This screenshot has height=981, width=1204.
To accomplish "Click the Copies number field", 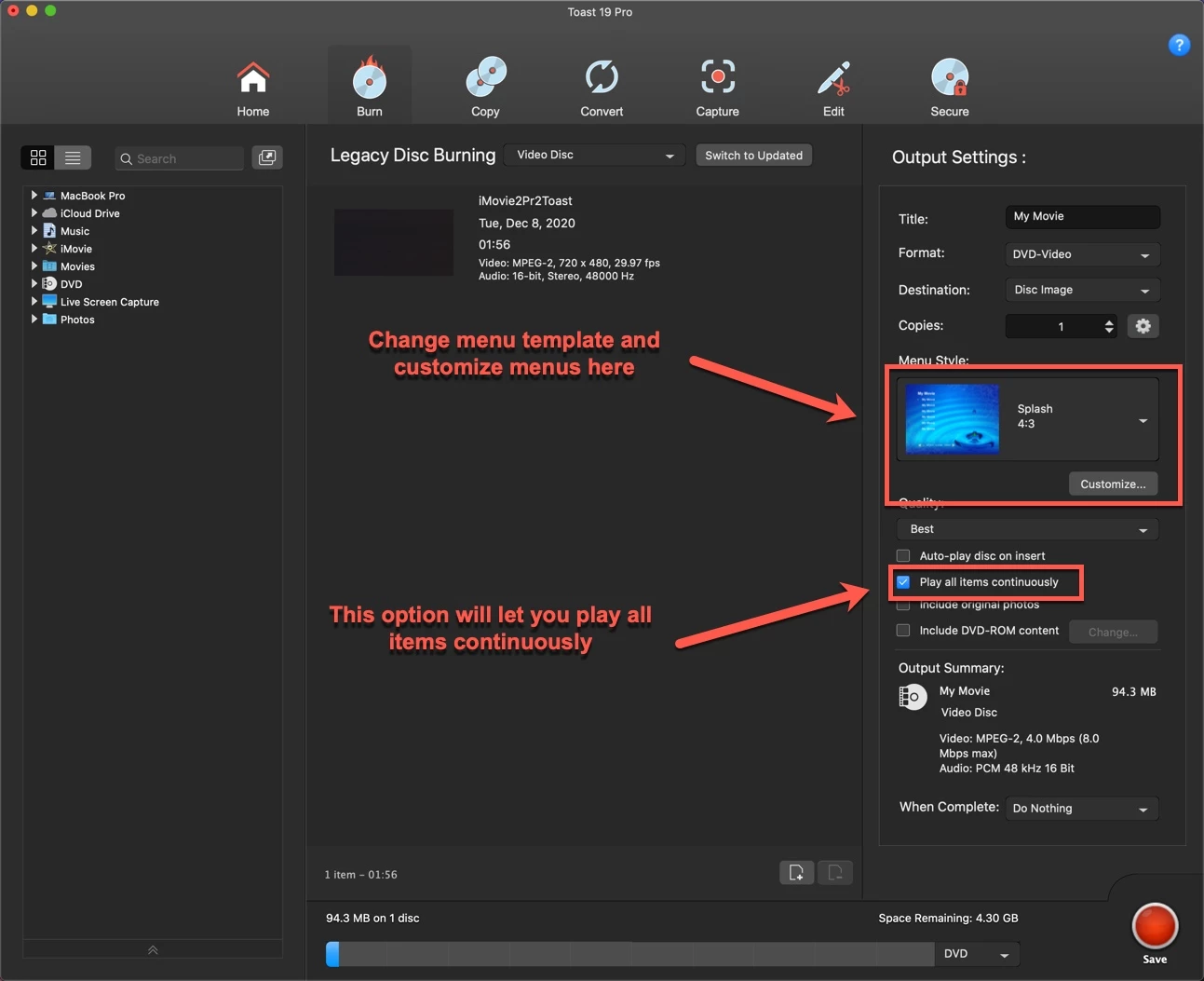I will [x=1061, y=326].
